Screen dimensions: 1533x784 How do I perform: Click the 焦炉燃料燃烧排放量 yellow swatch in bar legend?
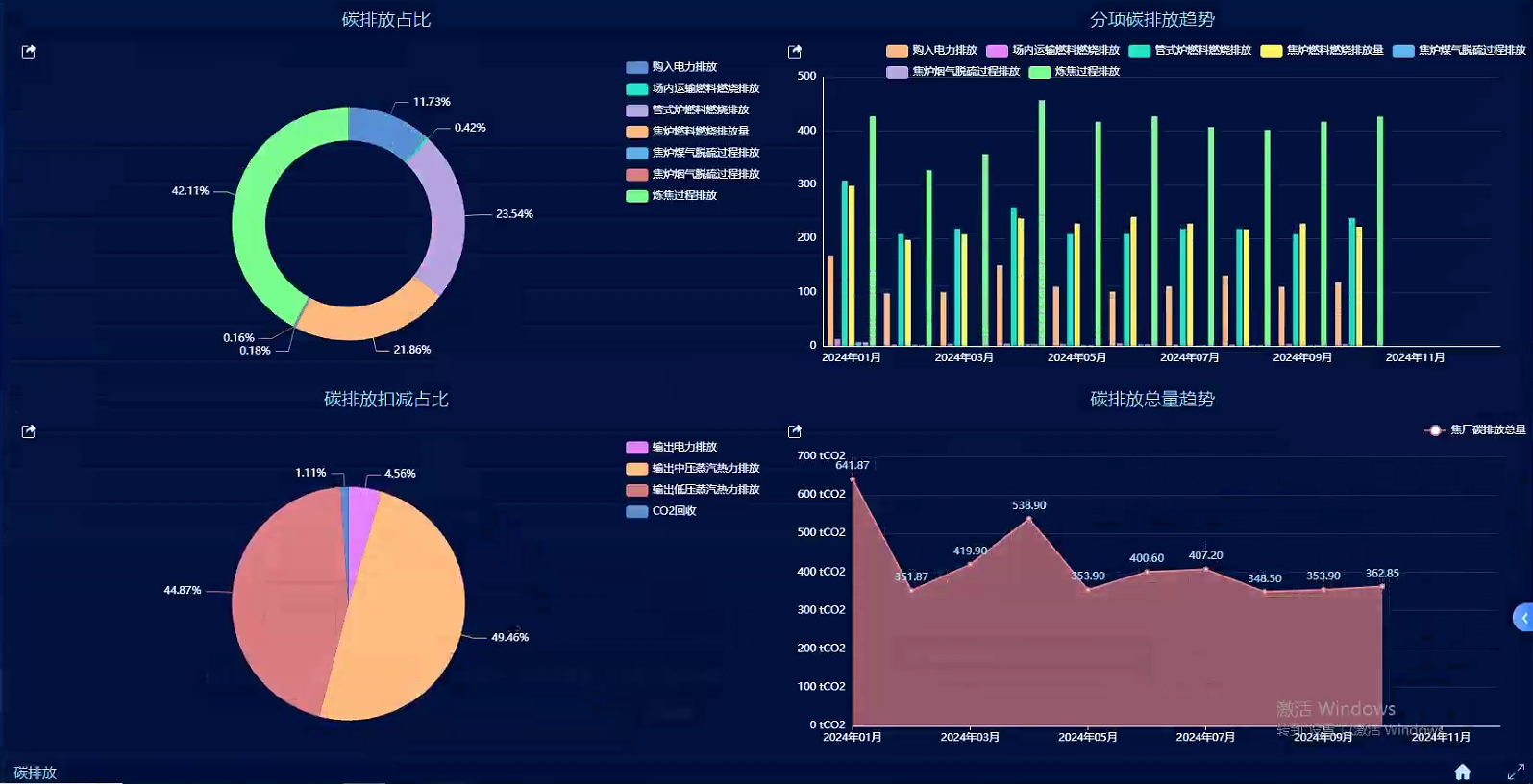[1272, 51]
